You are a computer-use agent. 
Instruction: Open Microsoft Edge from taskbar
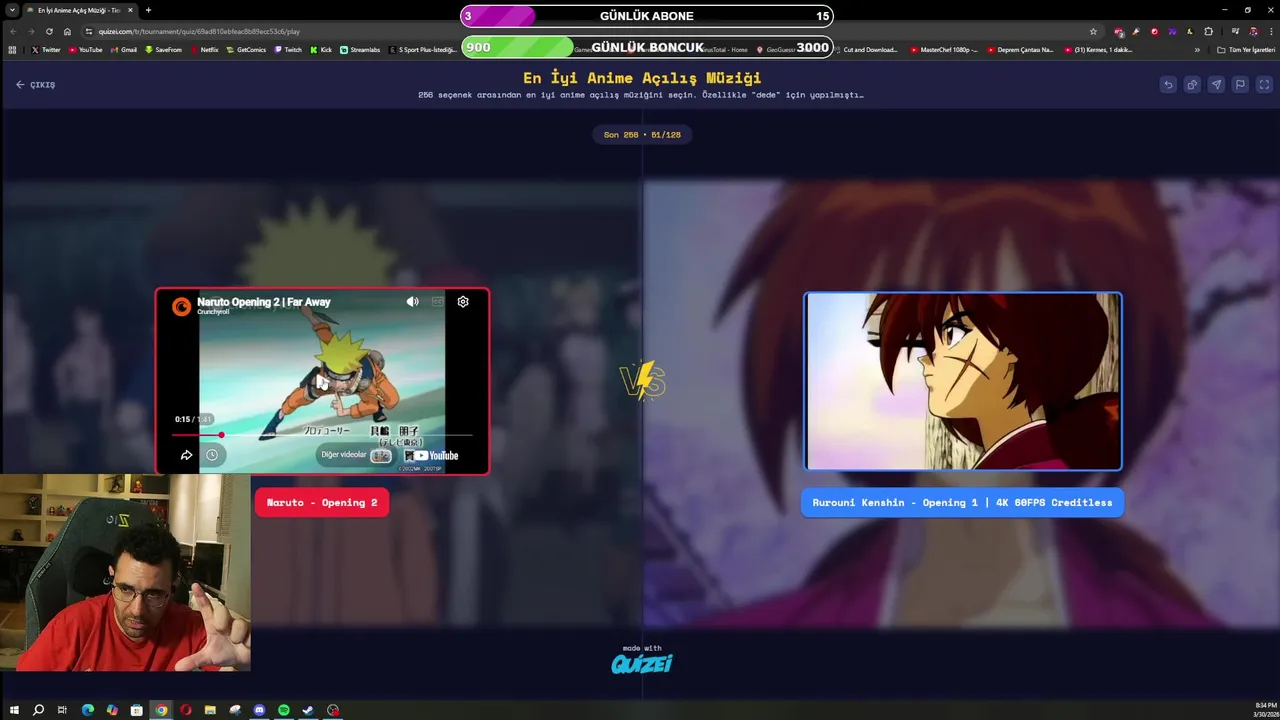click(x=87, y=710)
